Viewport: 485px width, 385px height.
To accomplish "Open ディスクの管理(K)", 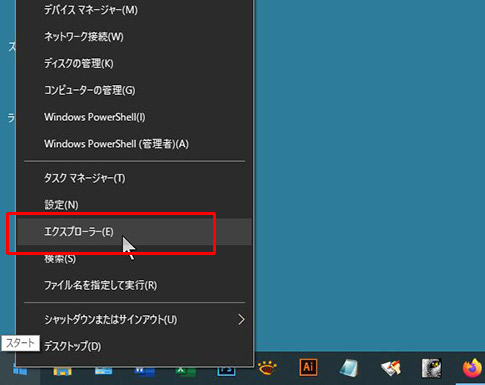I will (x=134, y=63).
